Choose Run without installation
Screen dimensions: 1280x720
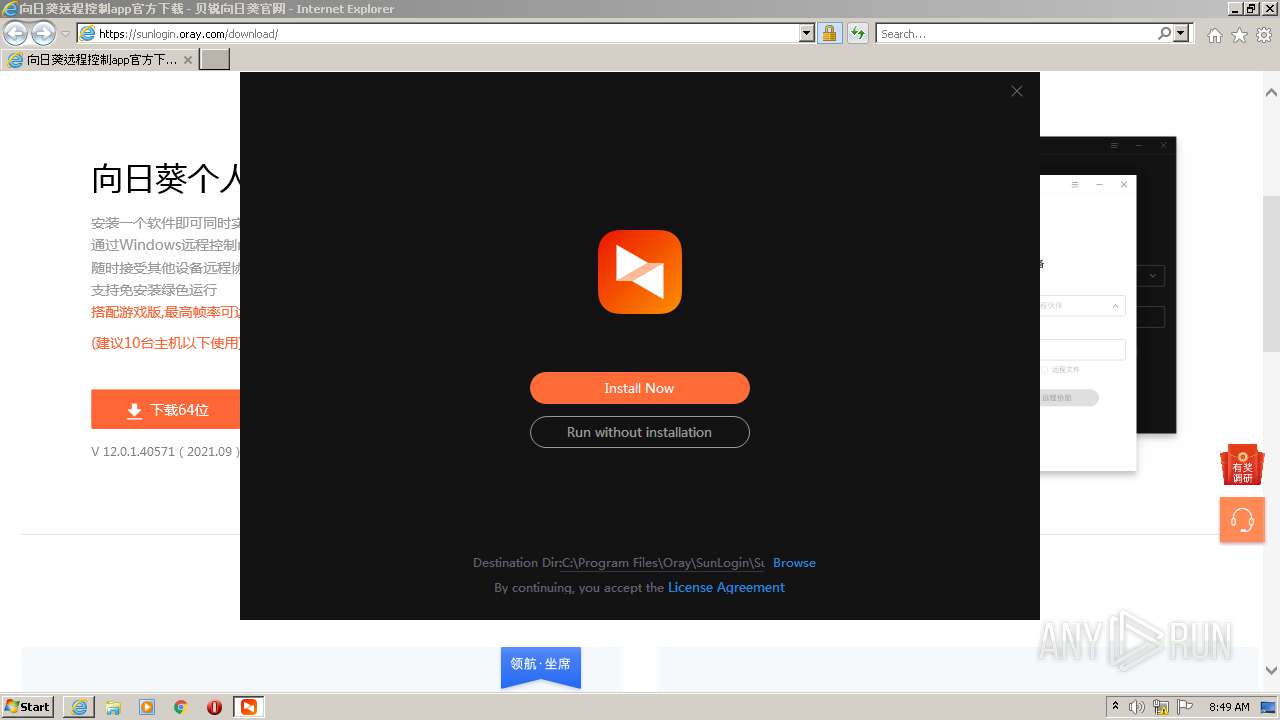639,432
